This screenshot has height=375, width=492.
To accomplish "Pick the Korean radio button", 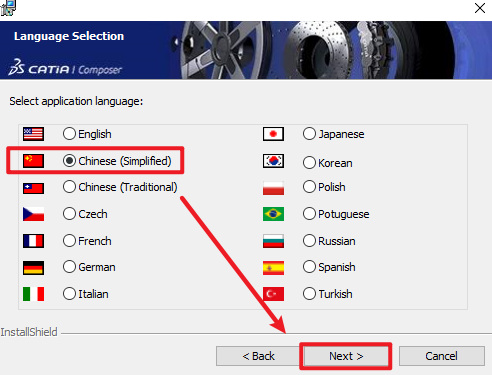I will point(328,163).
